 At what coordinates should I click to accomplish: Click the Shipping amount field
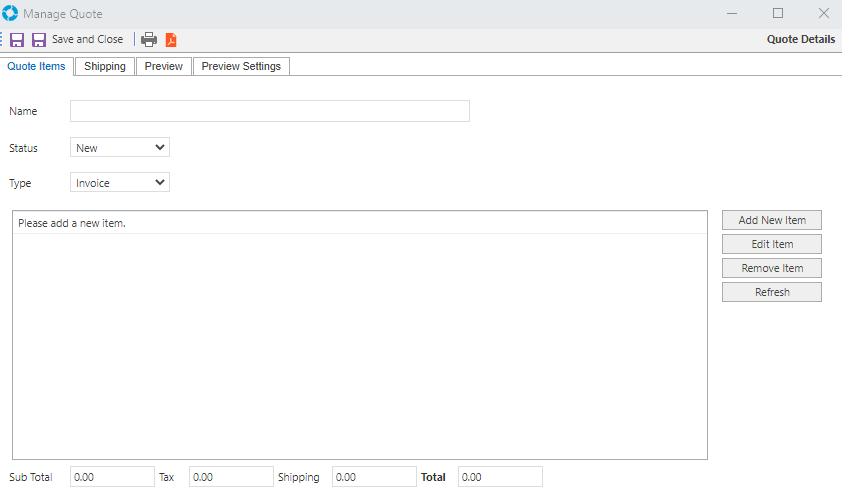(x=373, y=478)
